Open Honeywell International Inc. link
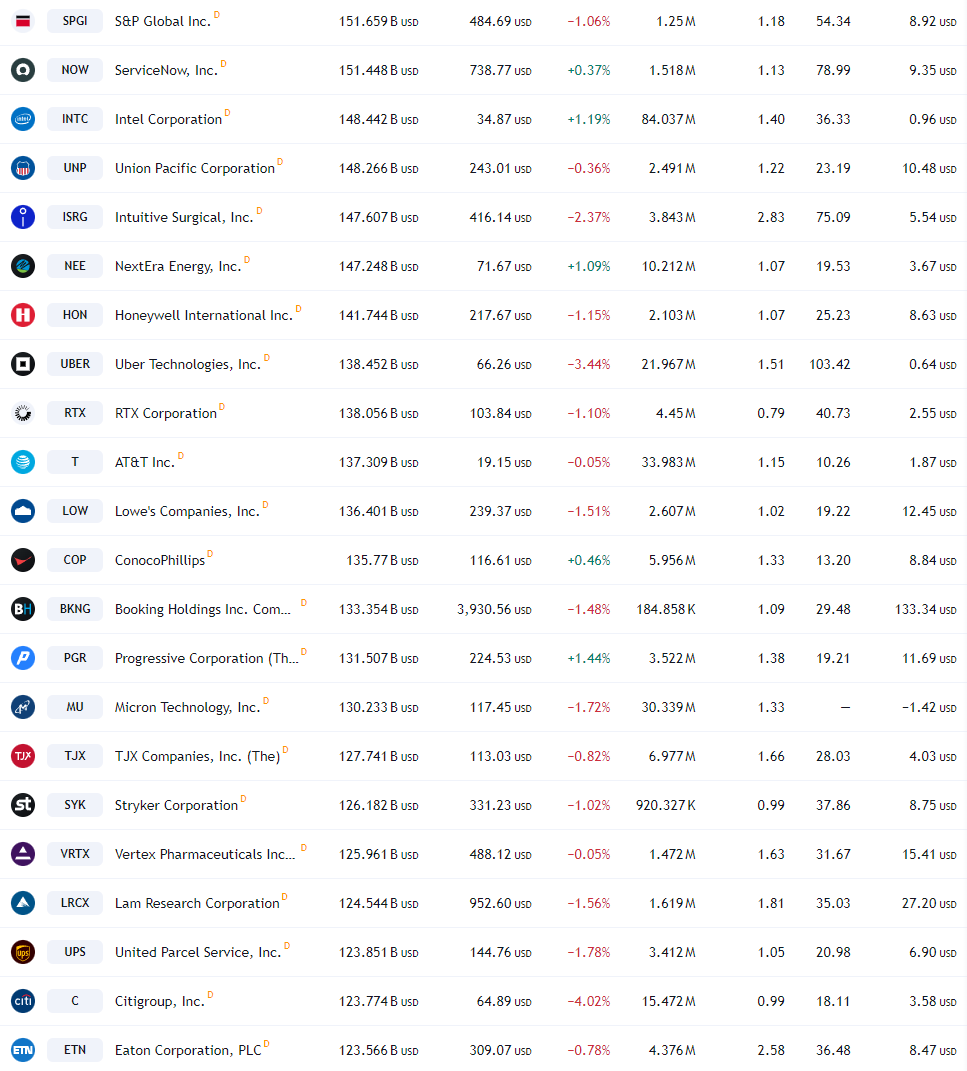Image resolution: width=967 pixels, height=1071 pixels. point(204,316)
